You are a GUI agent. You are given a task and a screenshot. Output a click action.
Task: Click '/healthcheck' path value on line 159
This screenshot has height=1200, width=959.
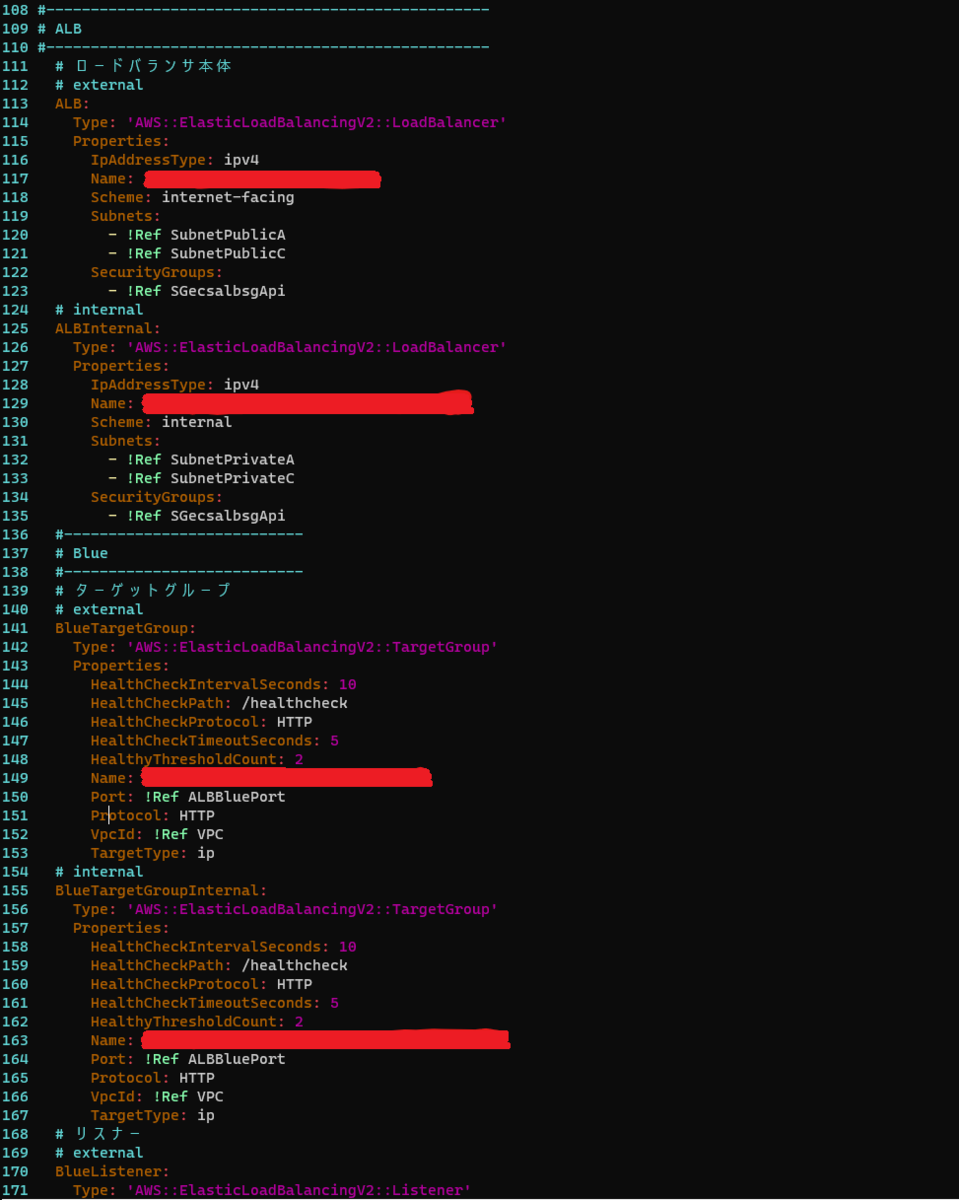(x=294, y=966)
